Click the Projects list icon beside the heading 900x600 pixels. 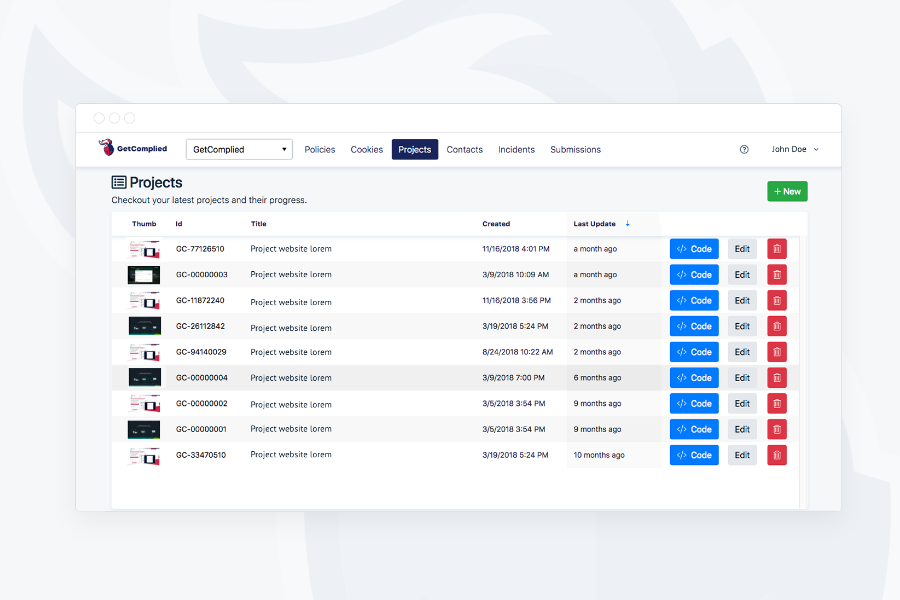pyautogui.click(x=119, y=182)
